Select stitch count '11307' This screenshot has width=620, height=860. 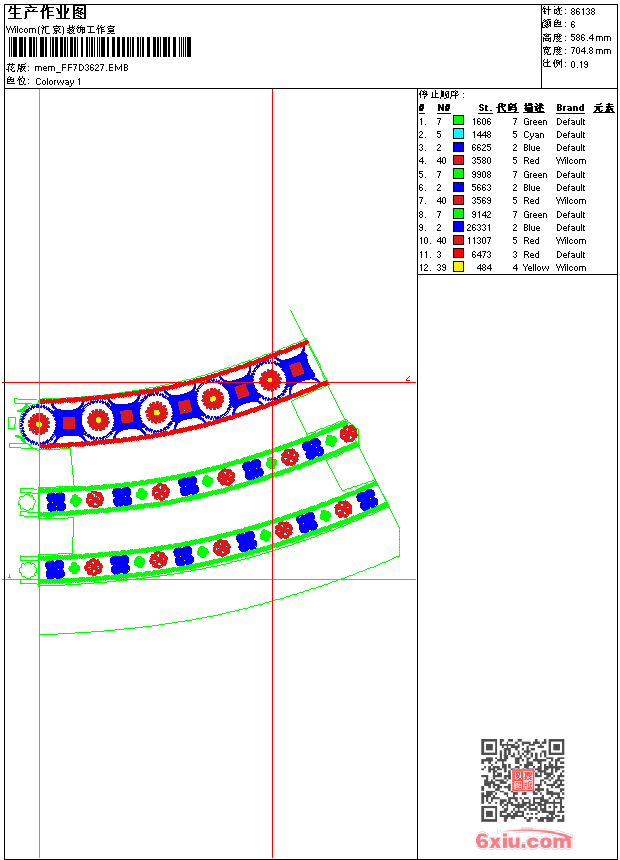[x=479, y=241]
